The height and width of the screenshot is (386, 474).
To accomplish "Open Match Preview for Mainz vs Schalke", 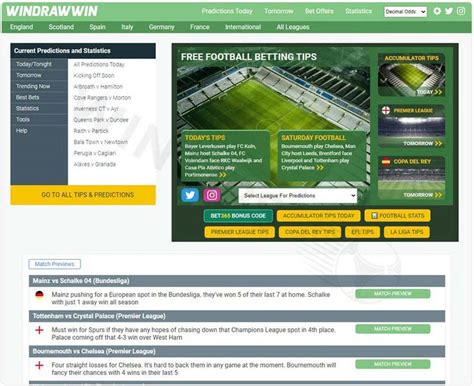I will [x=393, y=294].
